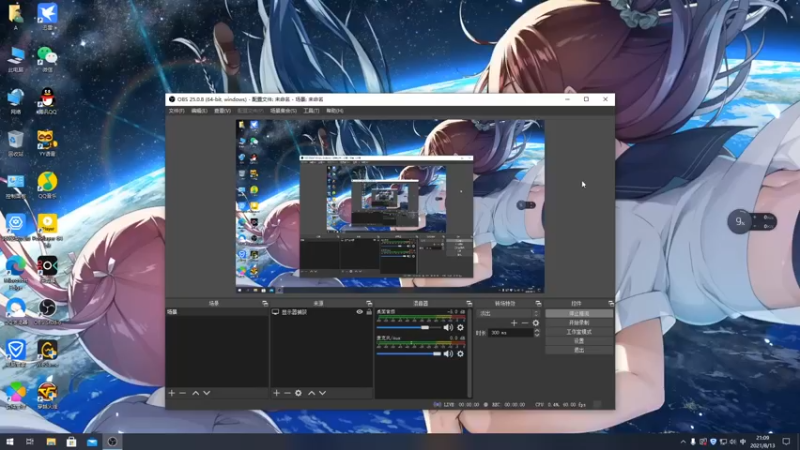Viewport: 800px width, 450px height.
Task: Toggle the display capture source's eye icon
Action: tap(360, 312)
